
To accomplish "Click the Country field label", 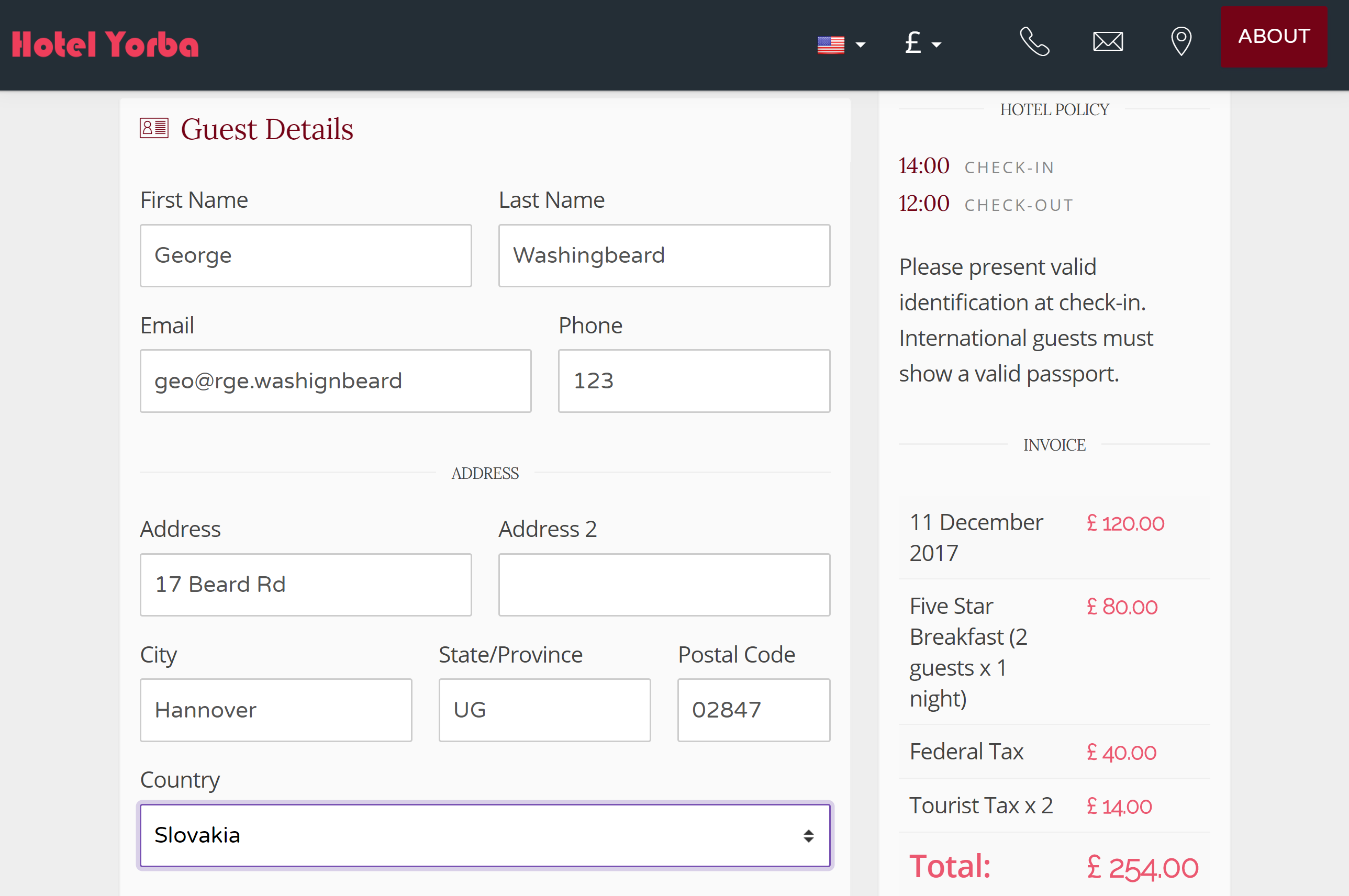I will [180, 780].
